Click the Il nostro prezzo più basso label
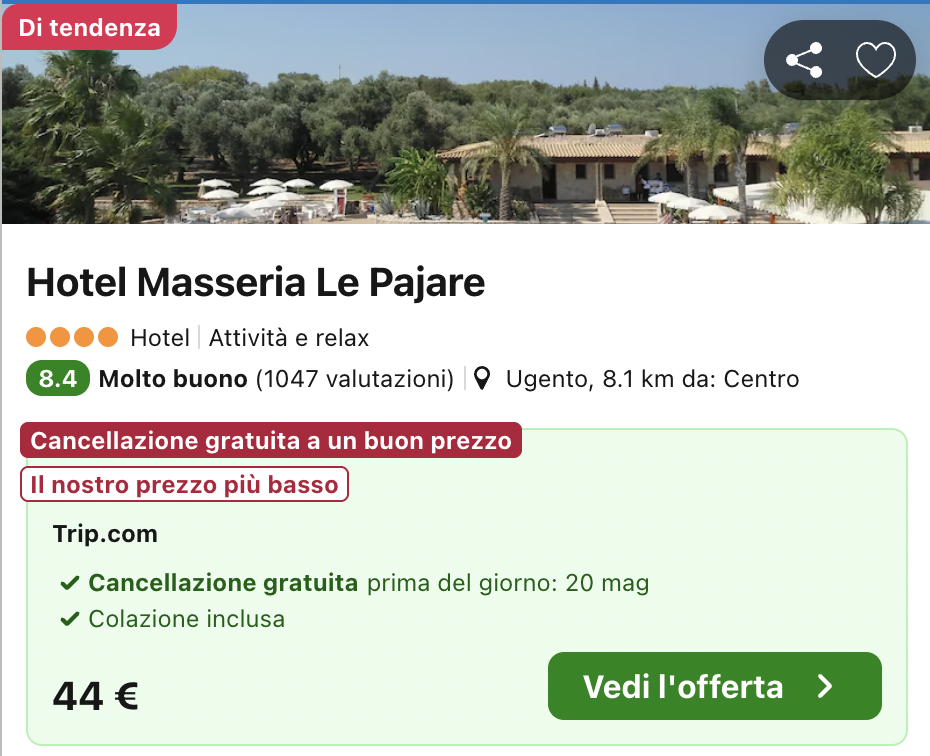 click(x=185, y=486)
